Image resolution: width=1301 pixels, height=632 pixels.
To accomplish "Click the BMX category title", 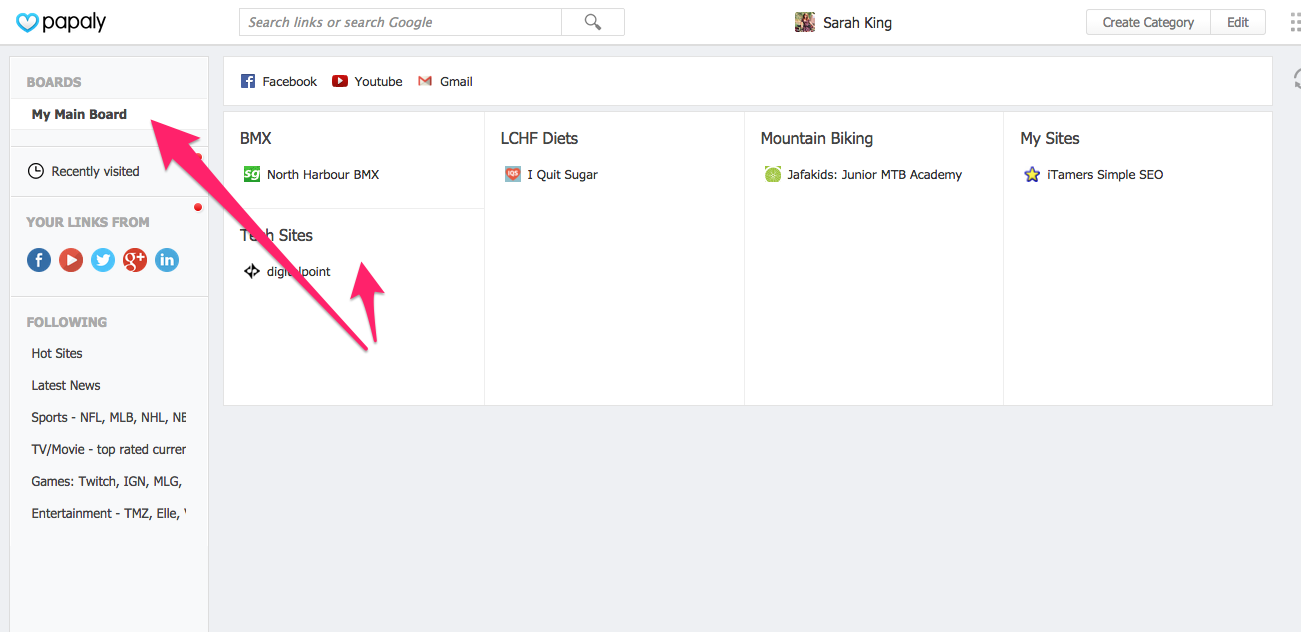I will coord(256,138).
